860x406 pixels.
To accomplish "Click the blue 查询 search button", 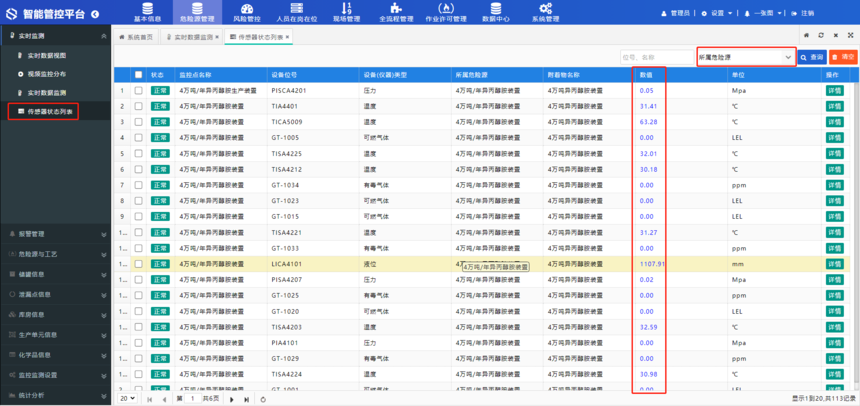I will click(812, 57).
